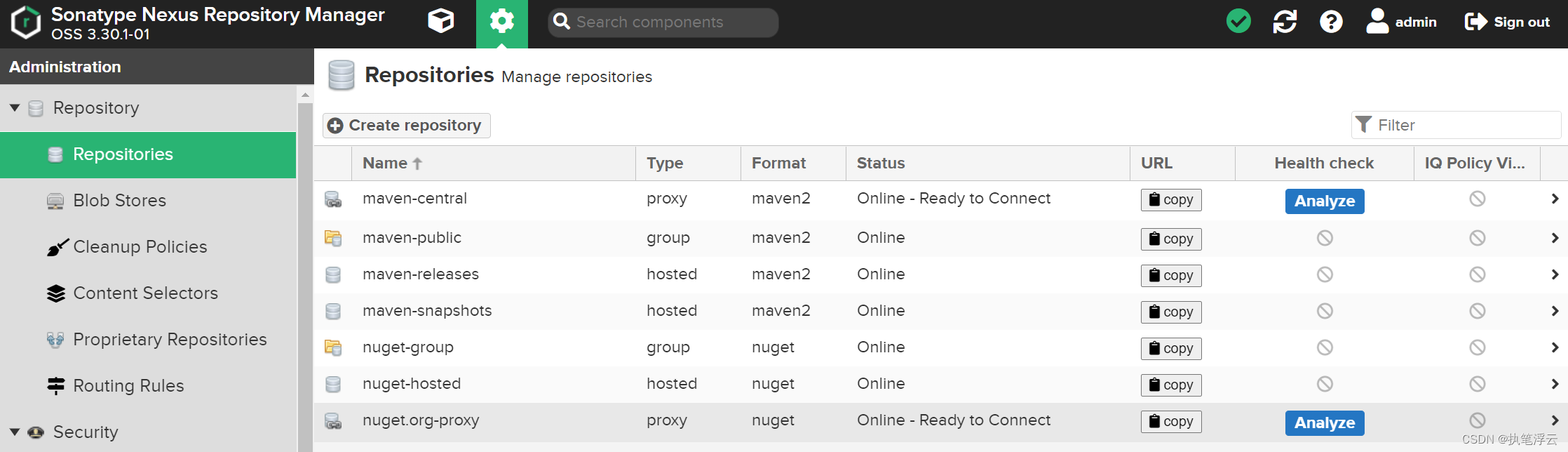
Task: Click the nuget-group folder icon
Action: click(333, 348)
